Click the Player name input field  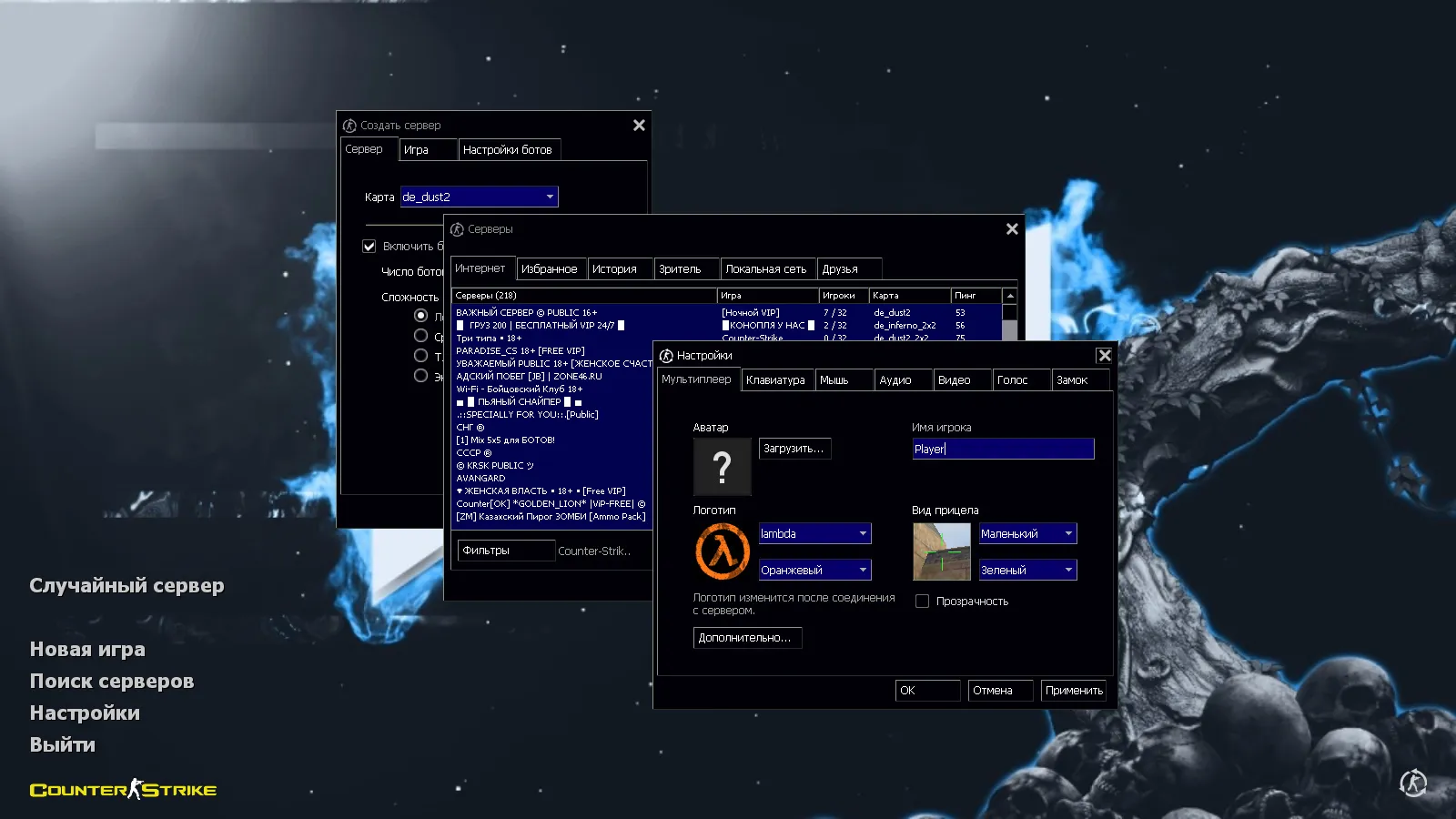pyautogui.click(x=1003, y=449)
